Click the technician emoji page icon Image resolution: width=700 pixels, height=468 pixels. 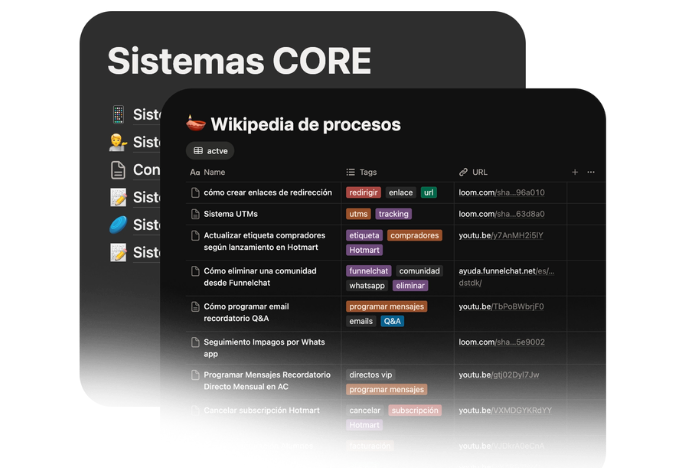(x=118, y=143)
